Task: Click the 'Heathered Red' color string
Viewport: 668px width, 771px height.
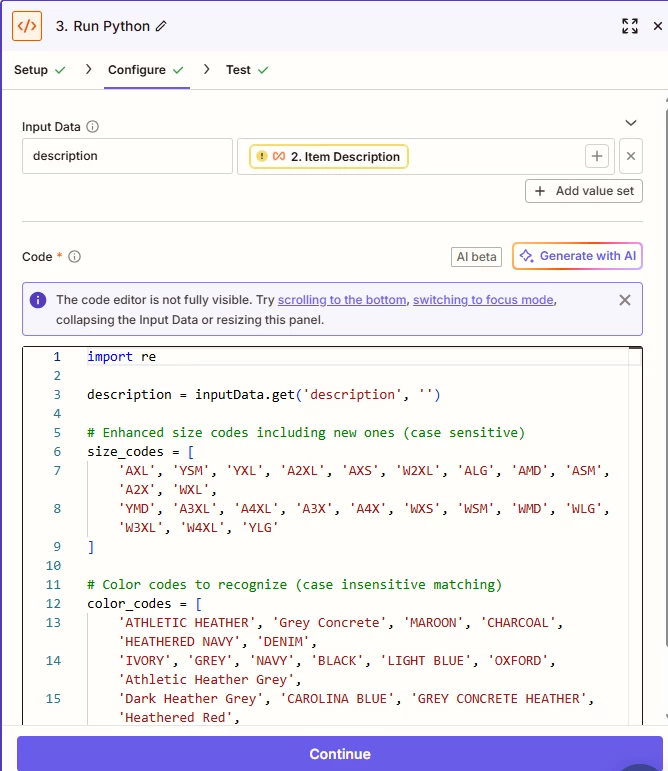Action: tap(175, 718)
